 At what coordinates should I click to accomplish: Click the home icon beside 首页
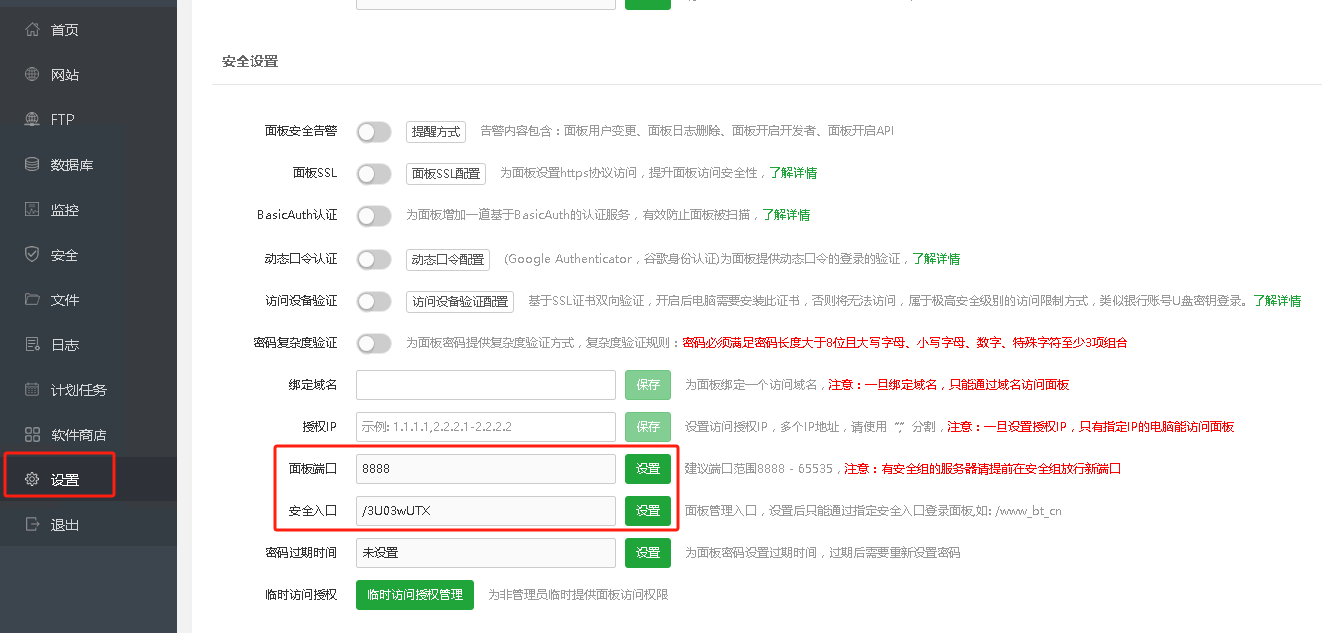pos(32,30)
